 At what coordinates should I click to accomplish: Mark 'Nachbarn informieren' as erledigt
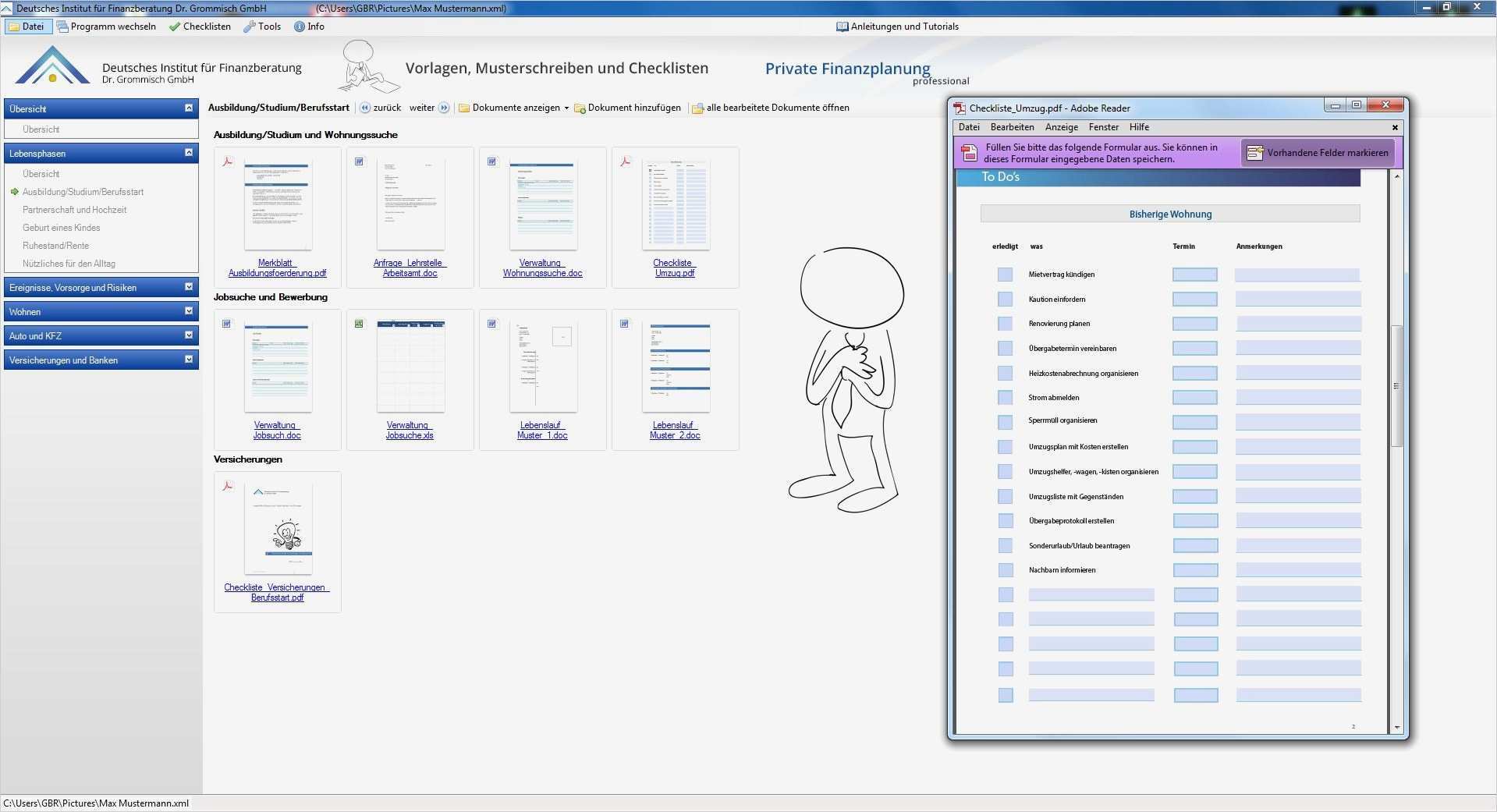(1005, 570)
